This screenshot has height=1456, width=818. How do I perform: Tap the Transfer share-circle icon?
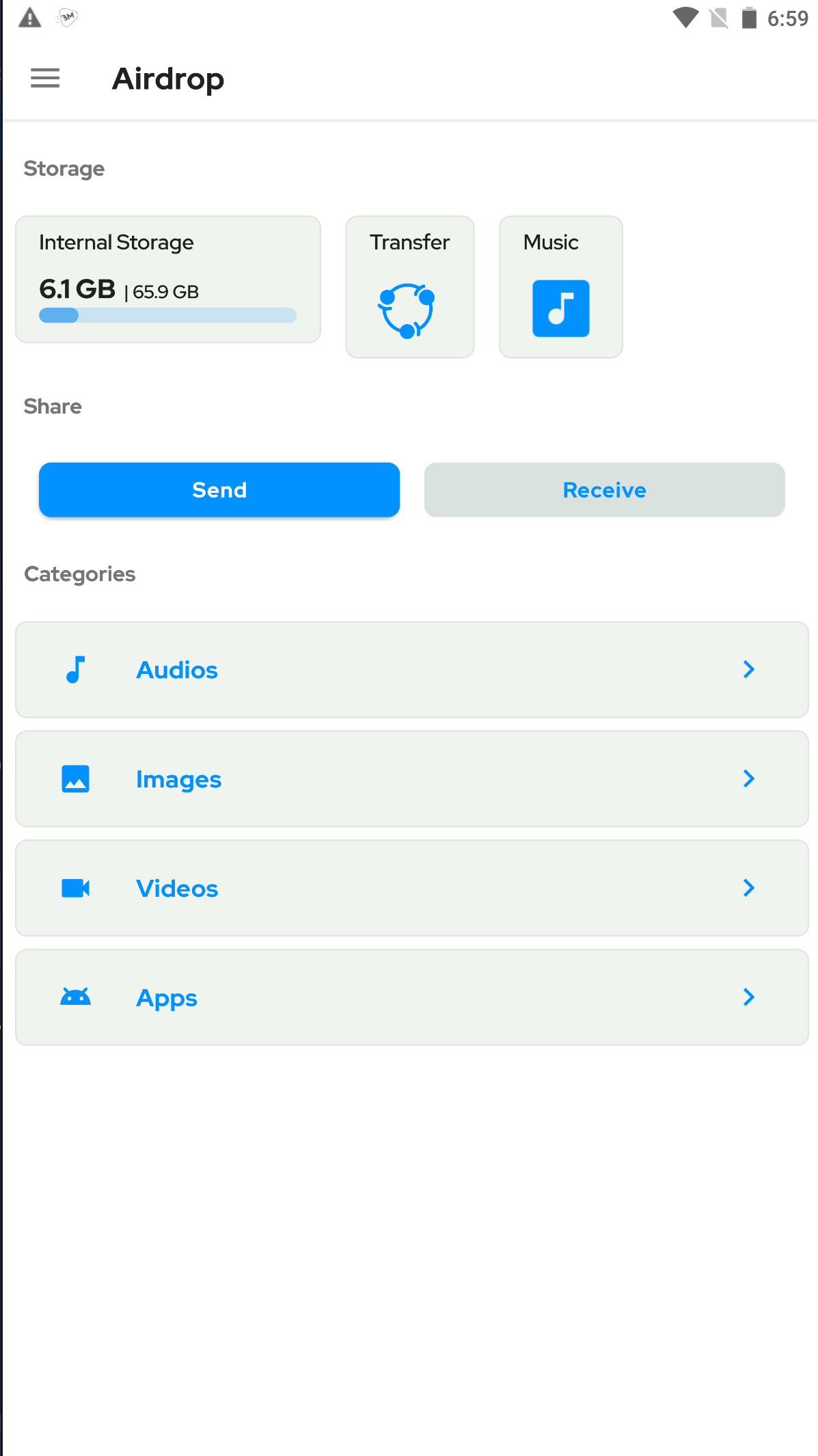click(407, 310)
